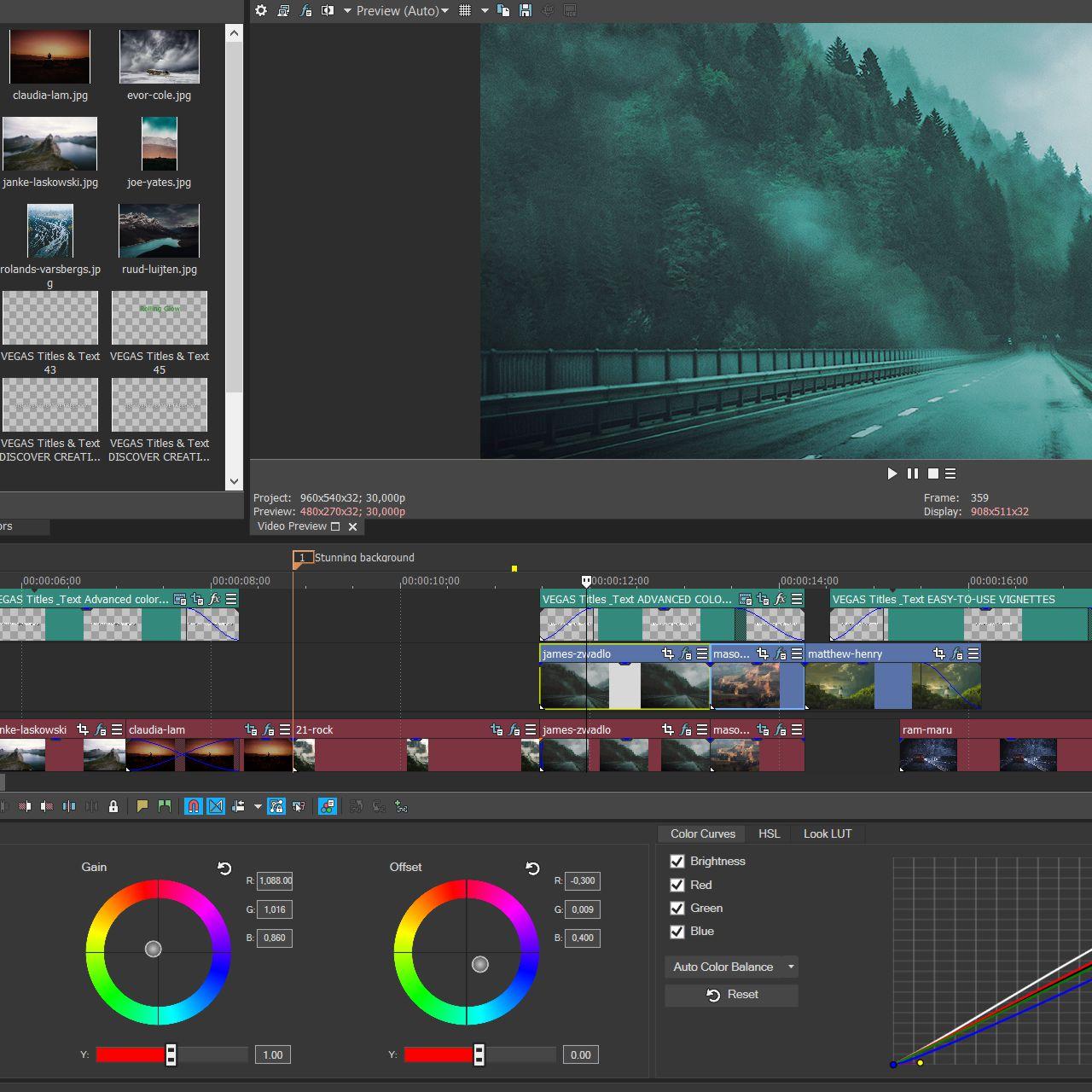Screen dimensions: 1092x1092
Task: Click the Gain Y slider handle
Action: click(x=171, y=1054)
